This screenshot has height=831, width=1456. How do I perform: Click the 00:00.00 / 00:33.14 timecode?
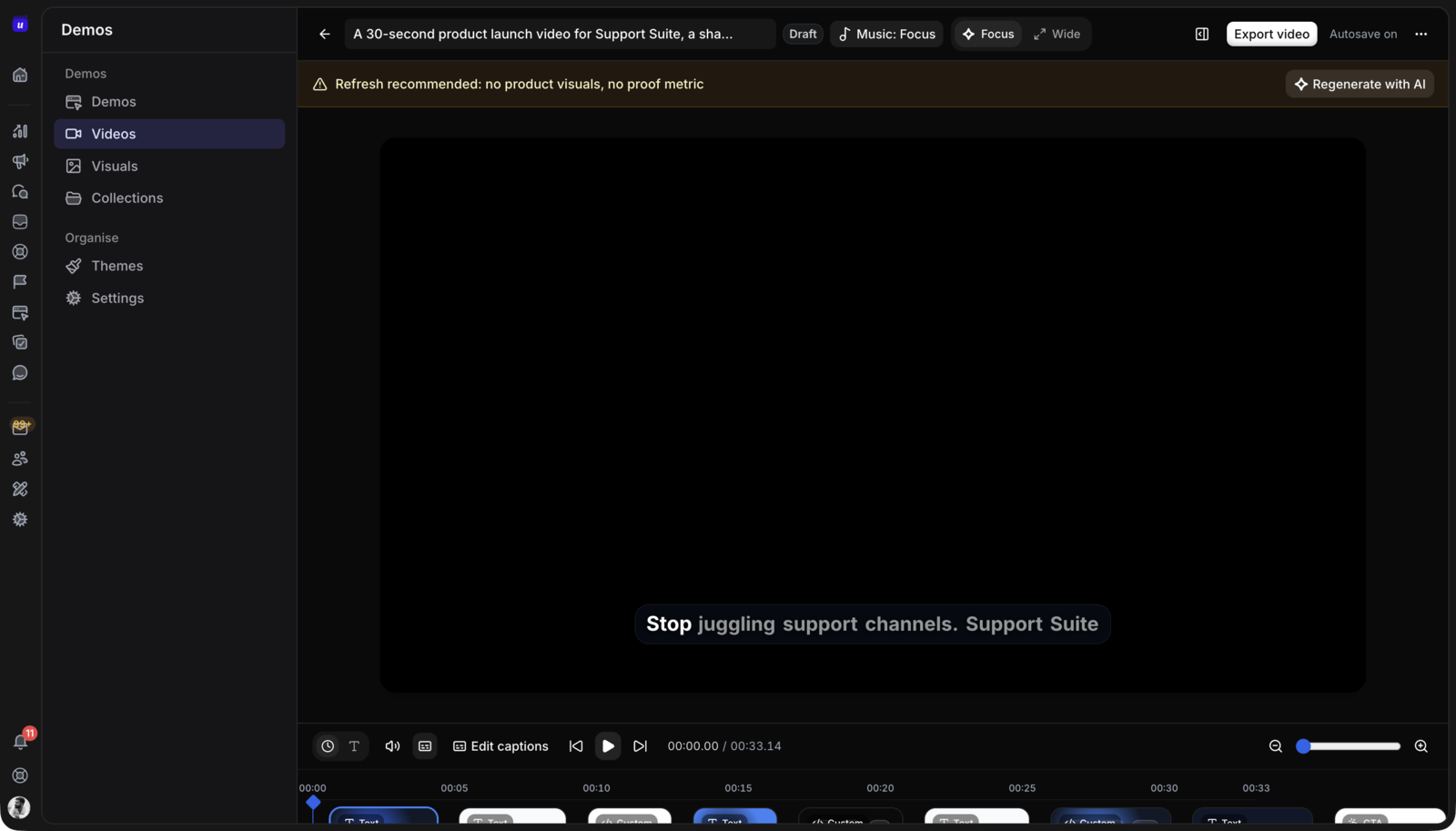click(x=724, y=746)
